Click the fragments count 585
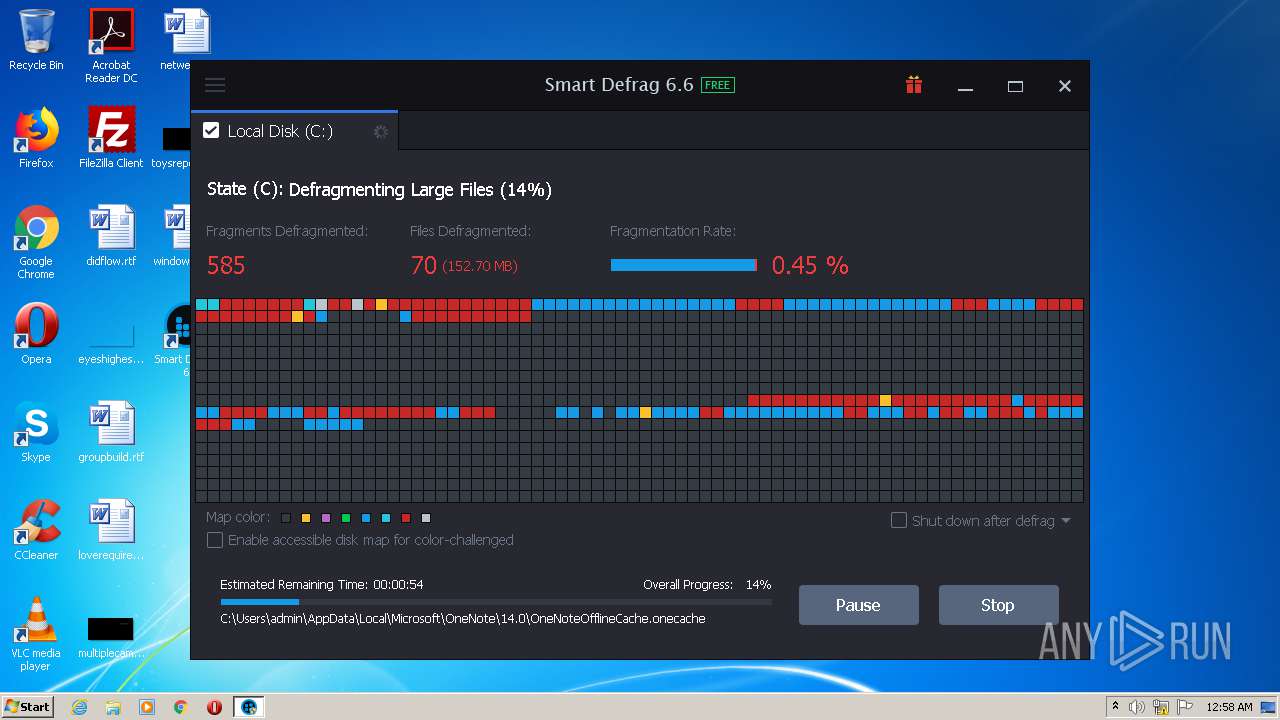 pos(226,265)
